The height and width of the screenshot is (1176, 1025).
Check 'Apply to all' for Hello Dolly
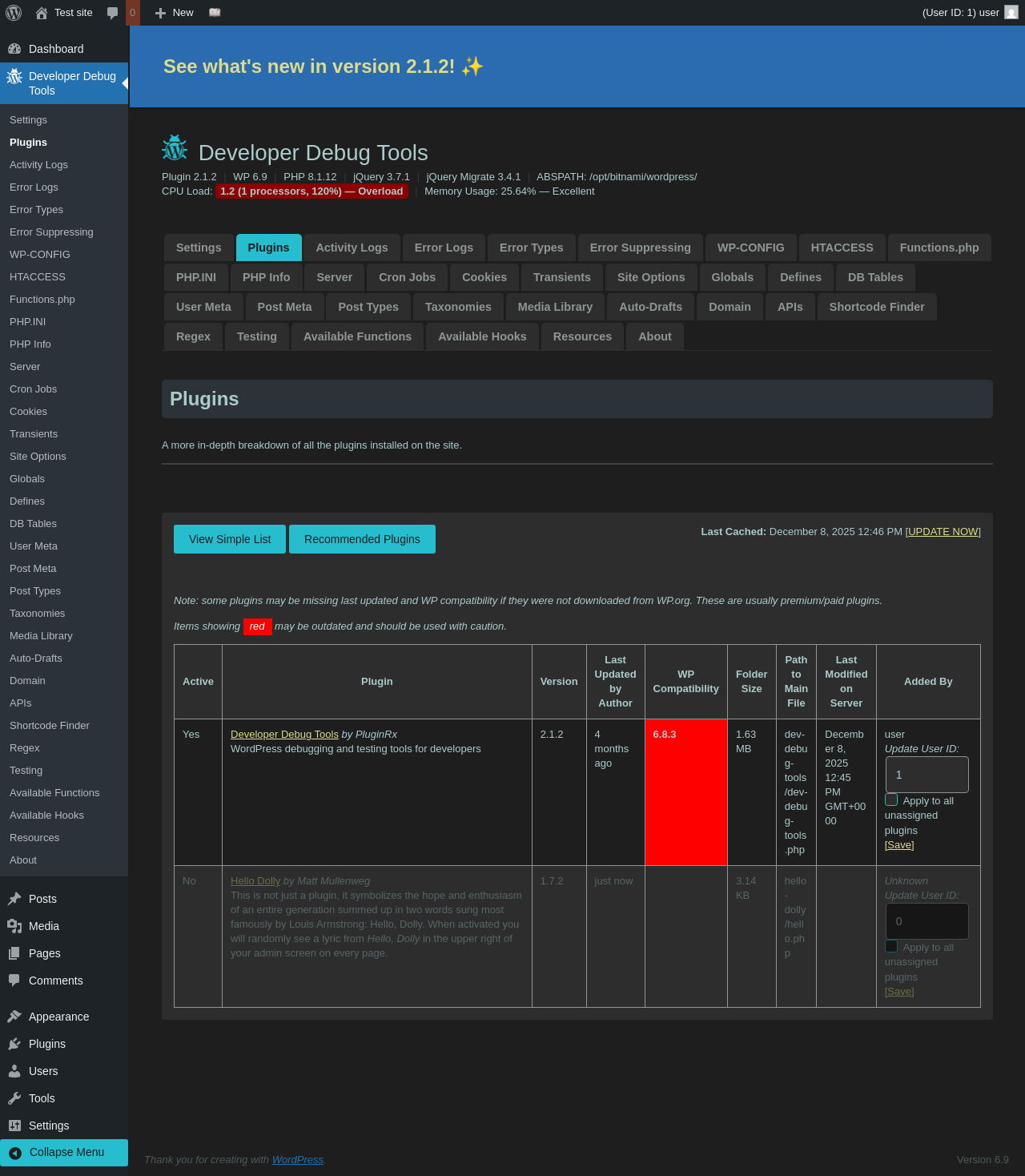891,946
